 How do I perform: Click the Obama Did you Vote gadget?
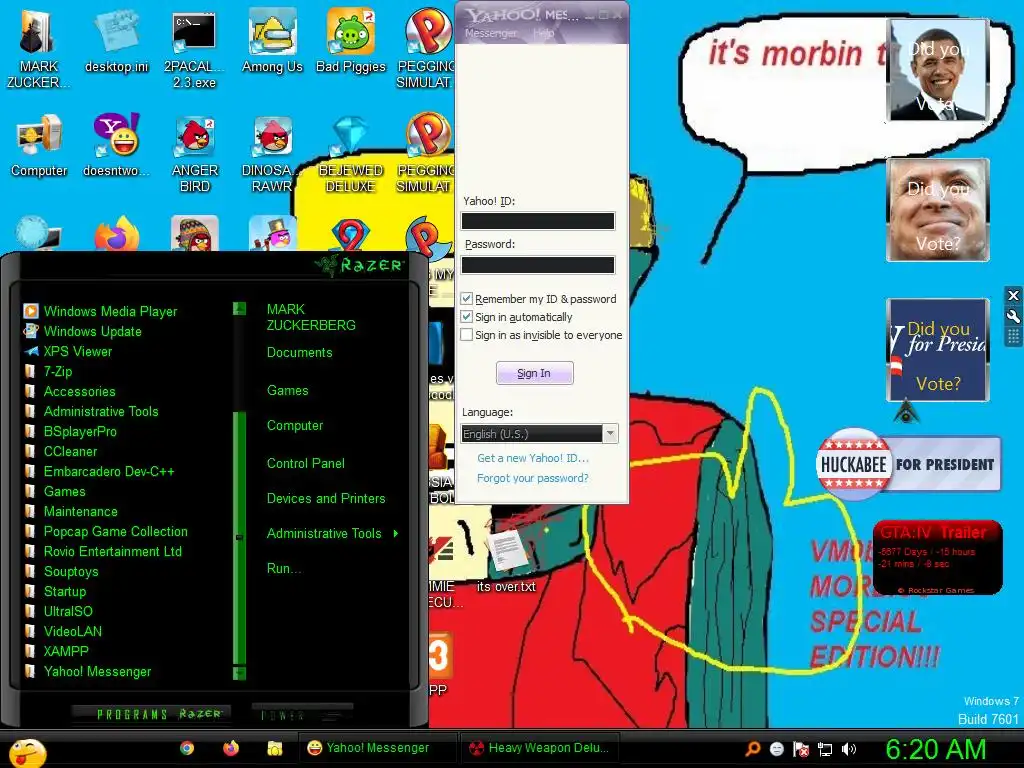(x=938, y=71)
